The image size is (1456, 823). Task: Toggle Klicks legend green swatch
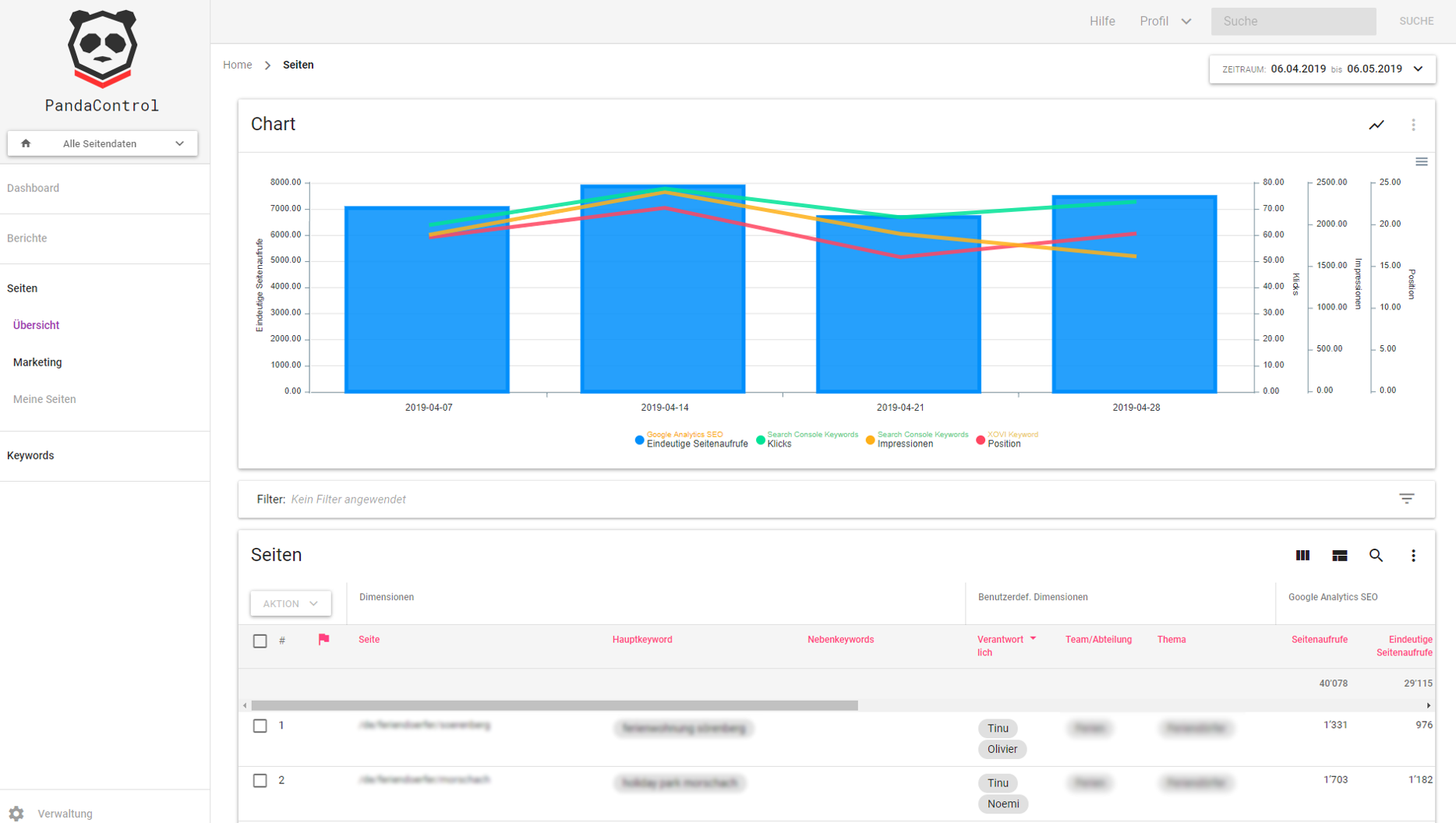[761, 440]
